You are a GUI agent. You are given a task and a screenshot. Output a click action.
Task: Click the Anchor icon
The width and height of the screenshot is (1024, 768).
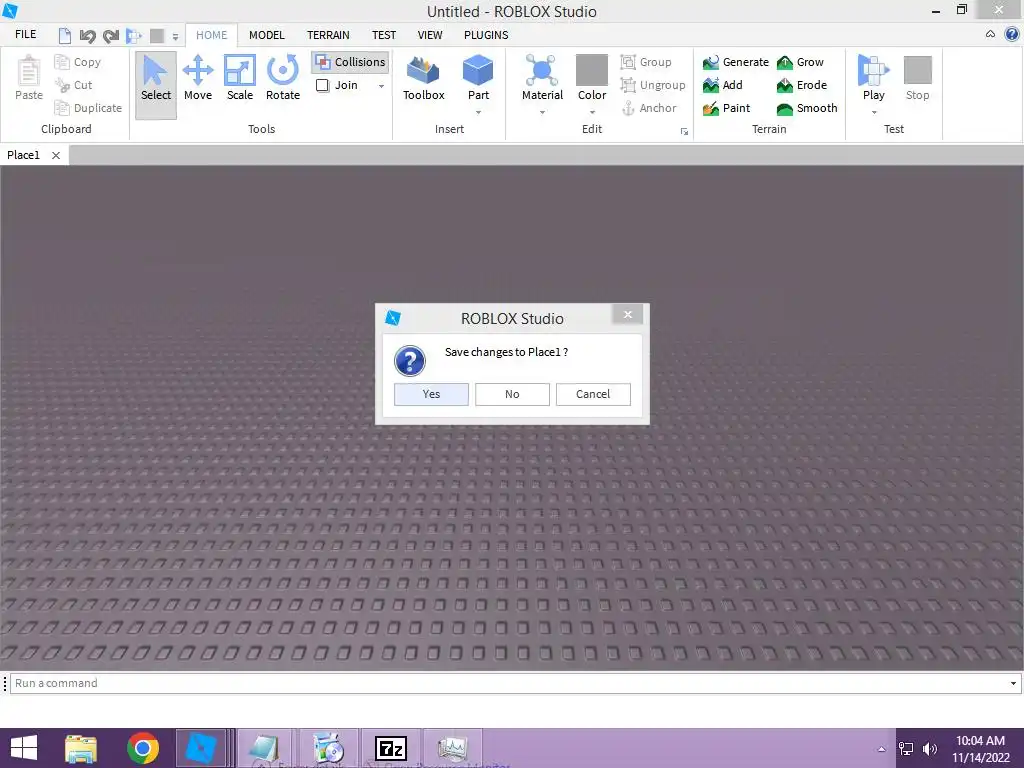(x=628, y=108)
